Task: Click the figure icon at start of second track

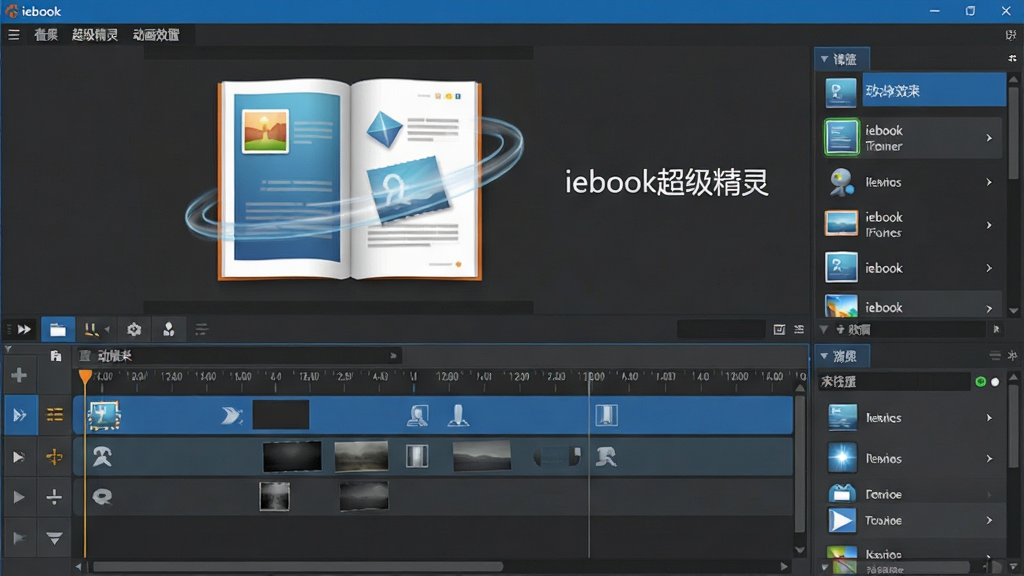Action: click(102, 456)
